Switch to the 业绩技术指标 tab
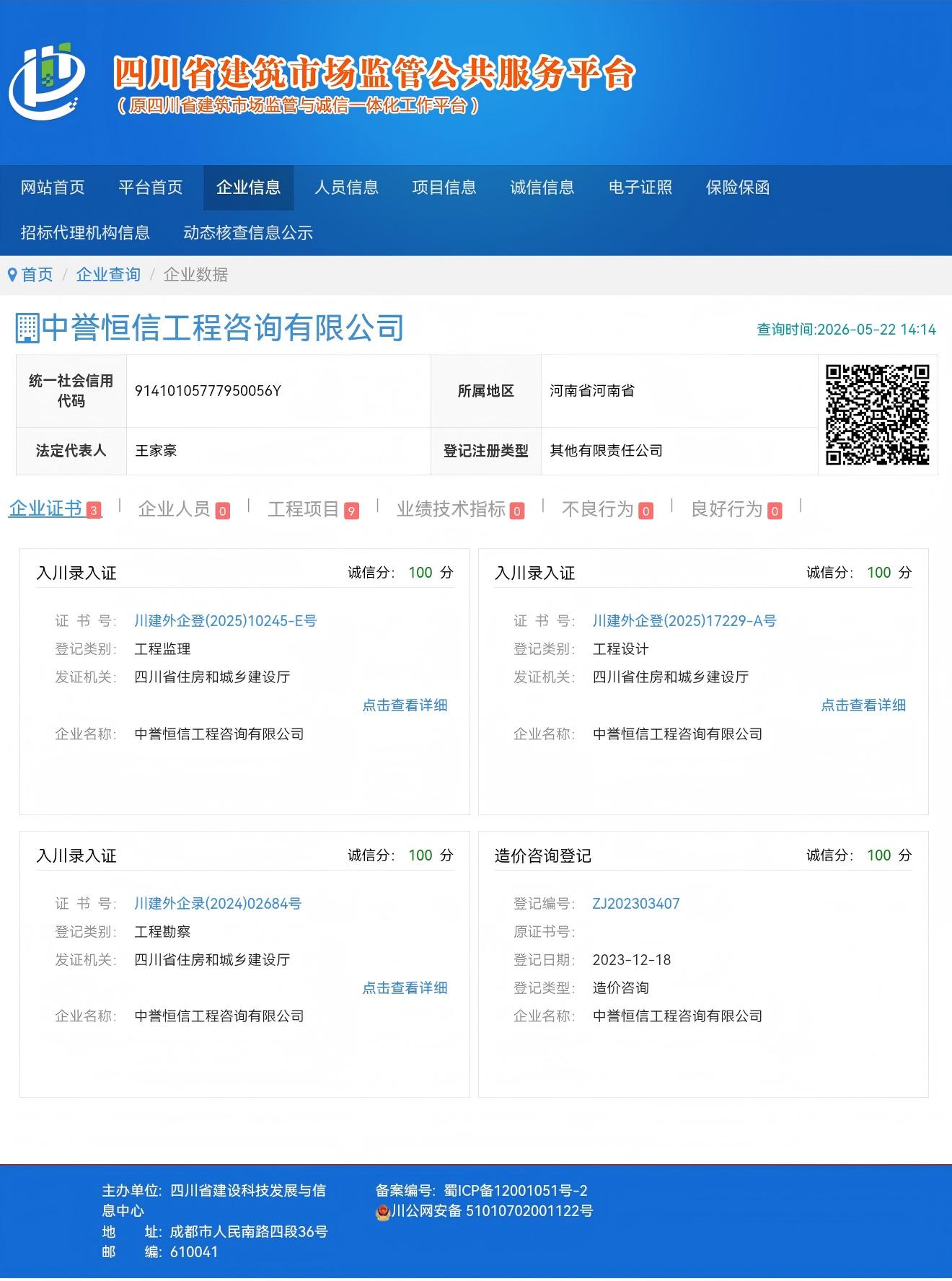This screenshot has width=952, height=1281. click(460, 509)
